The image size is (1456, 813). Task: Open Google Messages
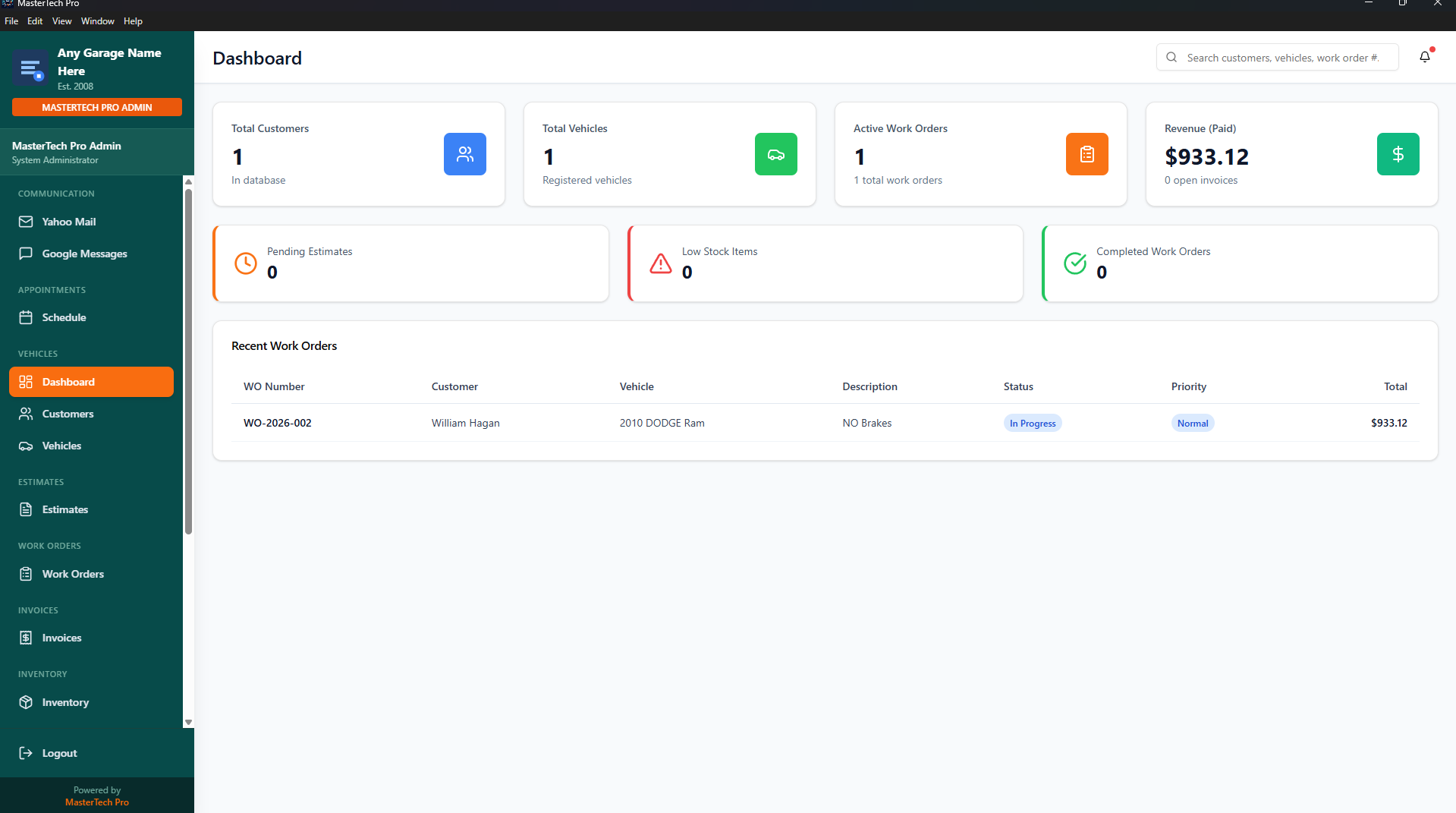coord(84,254)
